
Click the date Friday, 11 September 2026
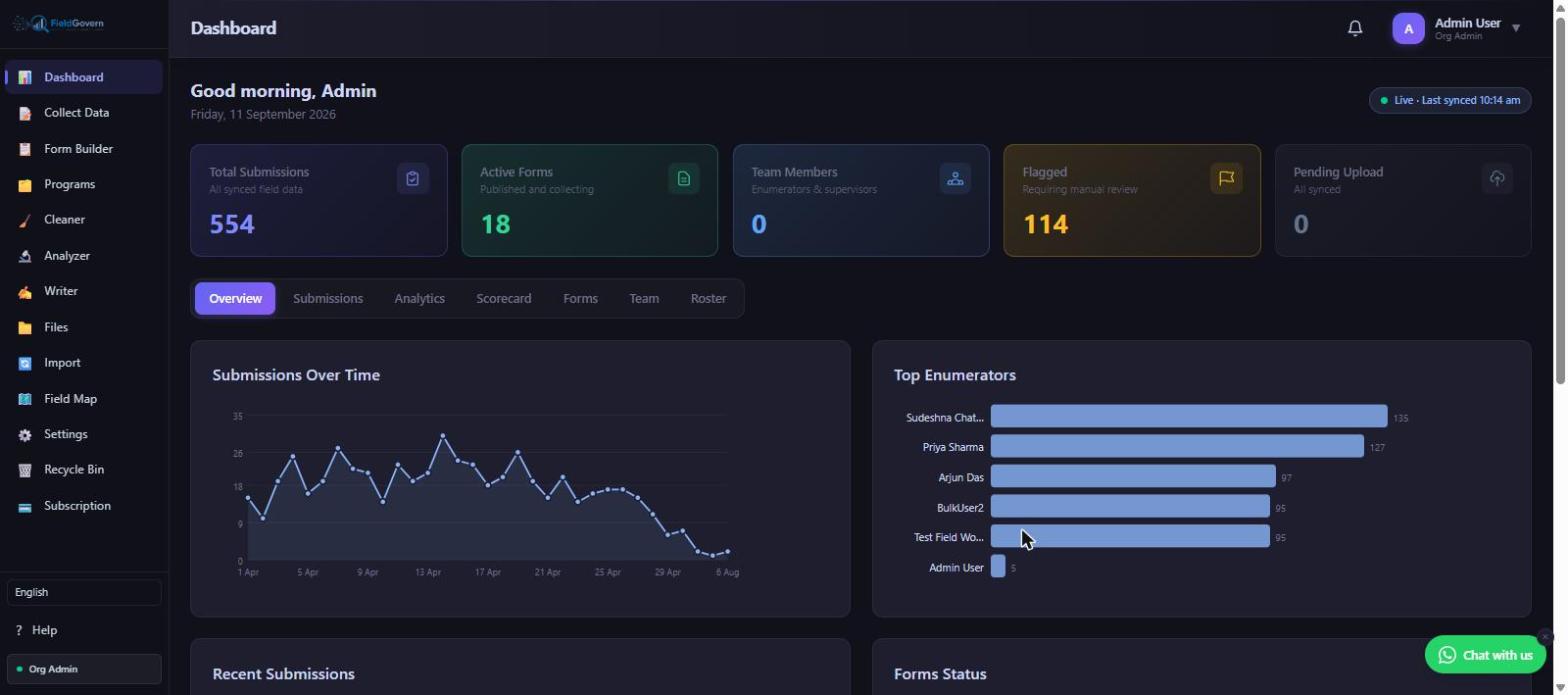[263, 114]
